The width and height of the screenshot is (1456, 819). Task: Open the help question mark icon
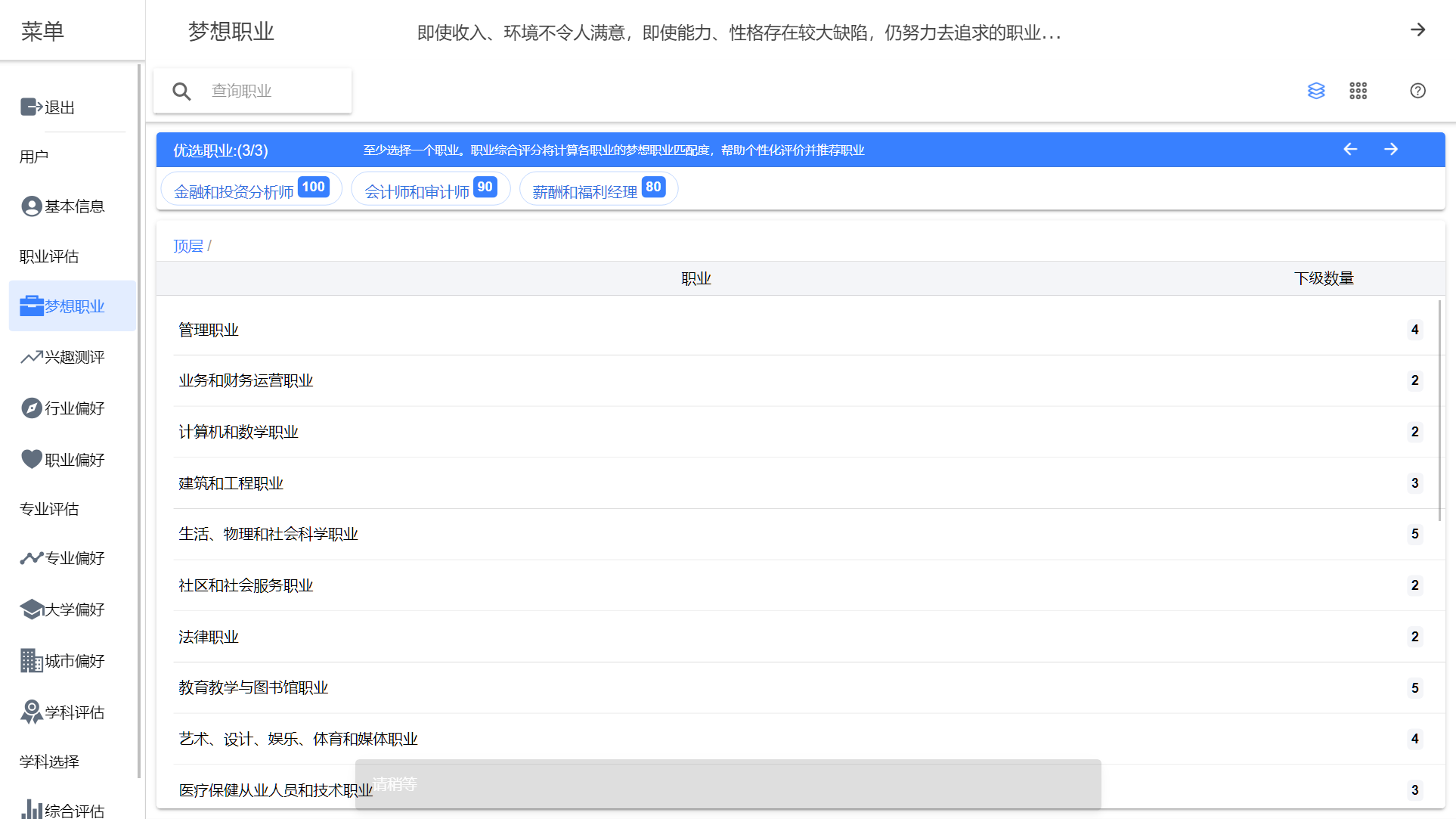(x=1417, y=91)
